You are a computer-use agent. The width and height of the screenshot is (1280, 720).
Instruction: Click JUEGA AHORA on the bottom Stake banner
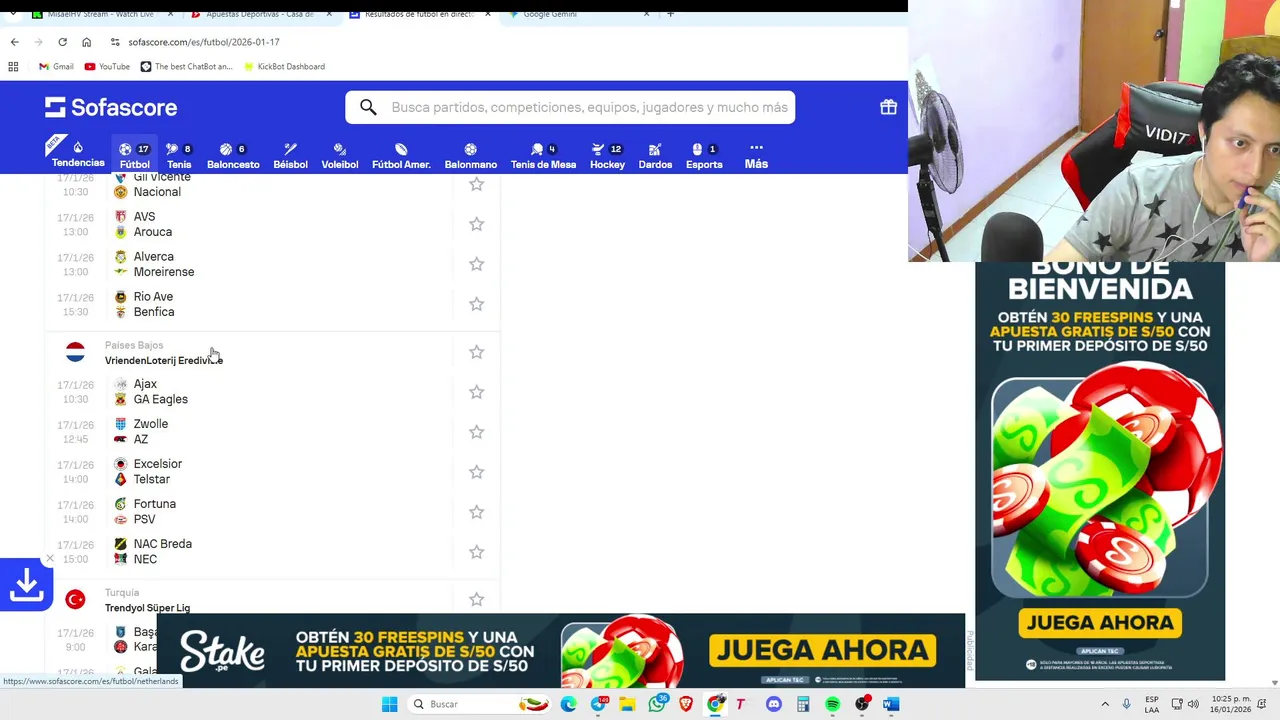coord(823,651)
